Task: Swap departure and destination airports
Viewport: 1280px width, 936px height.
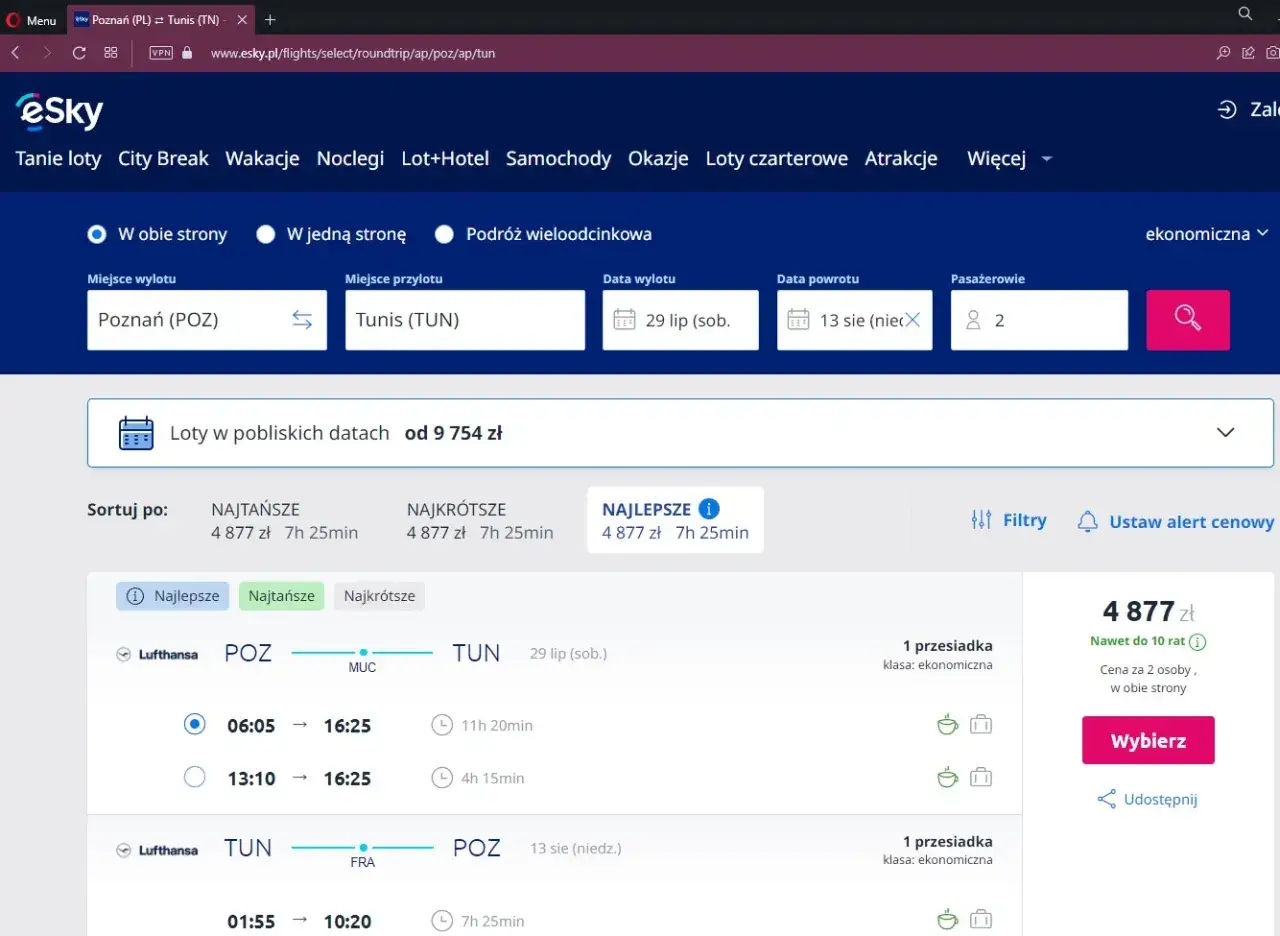Action: pyautogui.click(x=302, y=320)
